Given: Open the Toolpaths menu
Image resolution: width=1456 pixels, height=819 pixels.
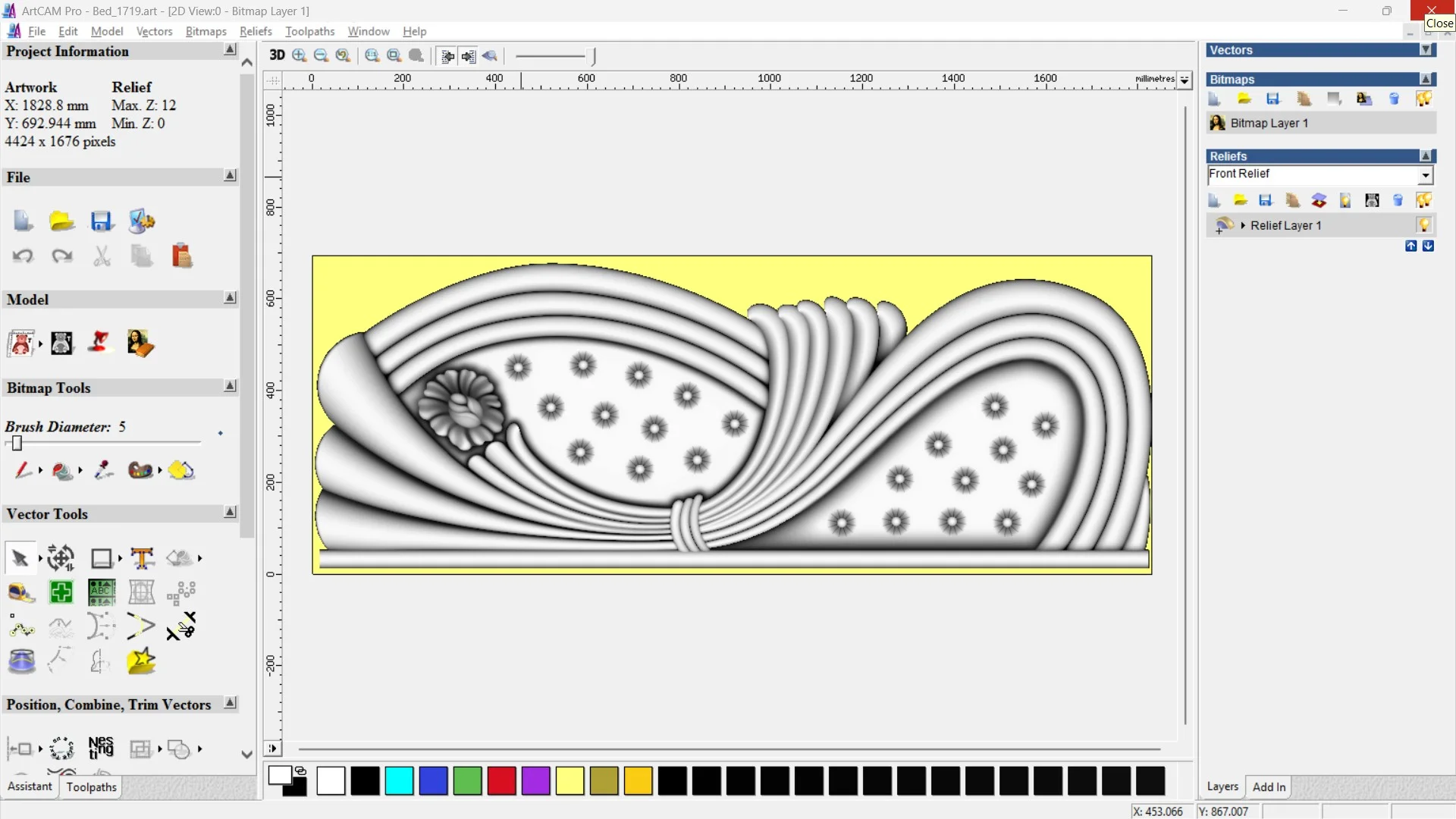Looking at the screenshot, I should pos(309,31).
